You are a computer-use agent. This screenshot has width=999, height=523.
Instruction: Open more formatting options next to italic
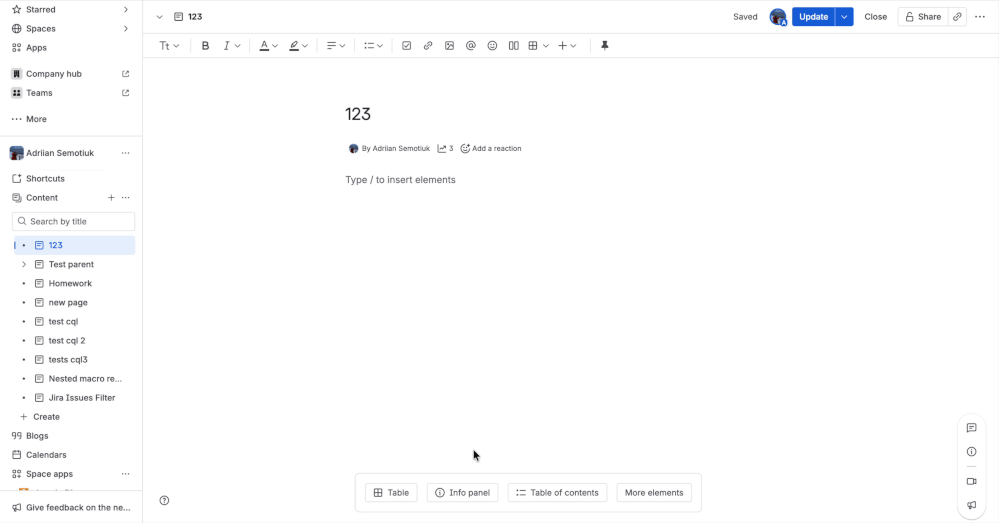[238, 46]
